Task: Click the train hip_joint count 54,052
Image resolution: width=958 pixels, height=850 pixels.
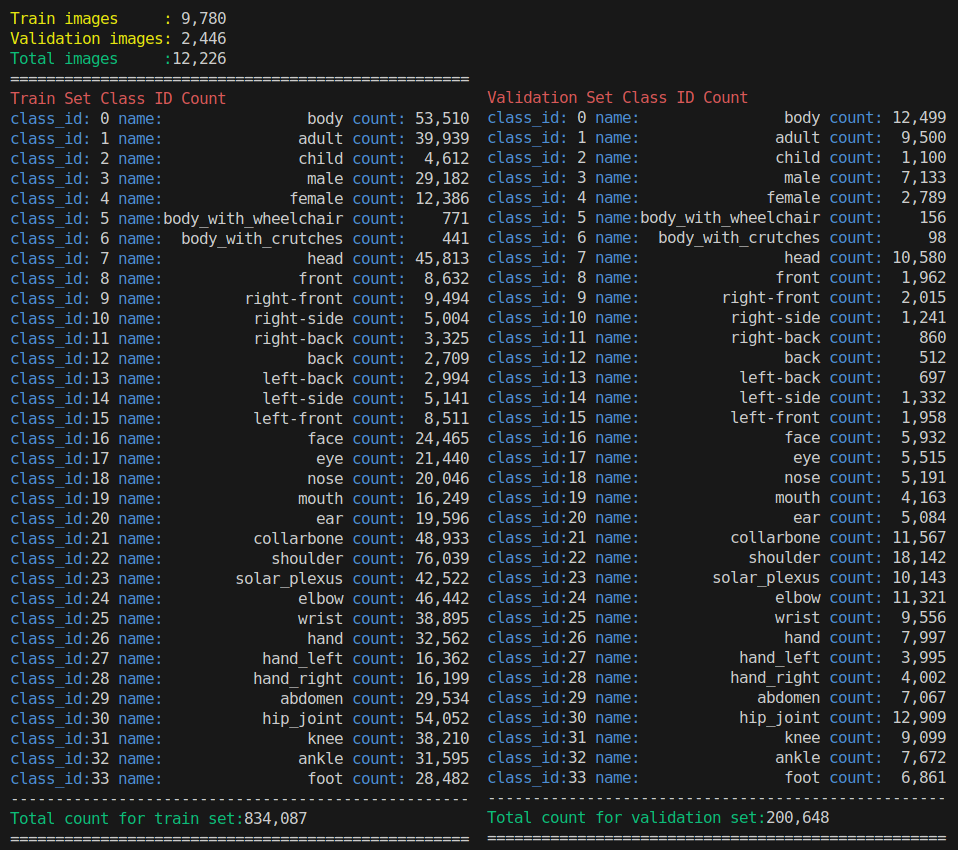Action: click(x=442, y=719)
